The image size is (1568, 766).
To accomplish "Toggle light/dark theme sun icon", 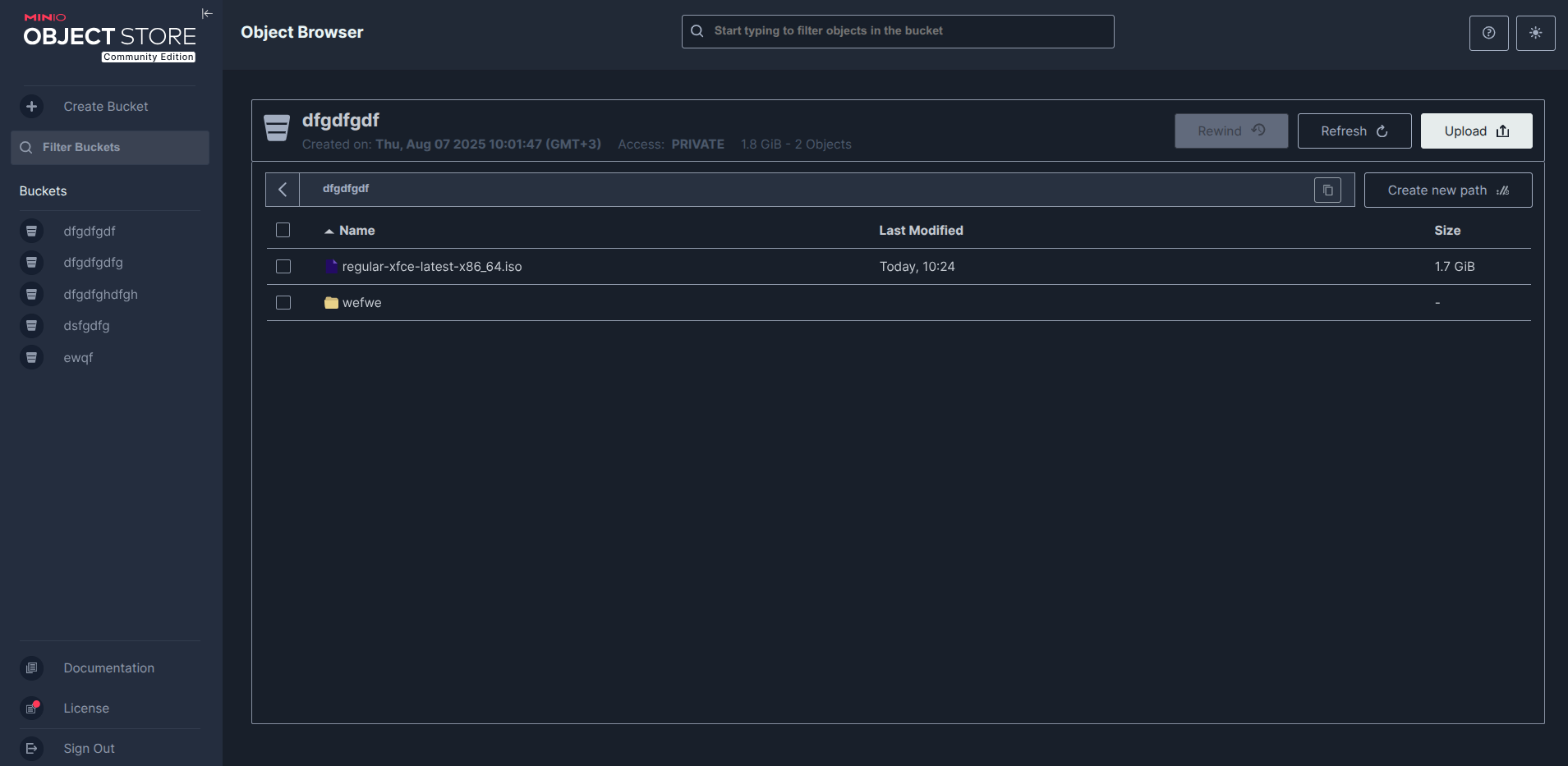I will coord(1535,33).
